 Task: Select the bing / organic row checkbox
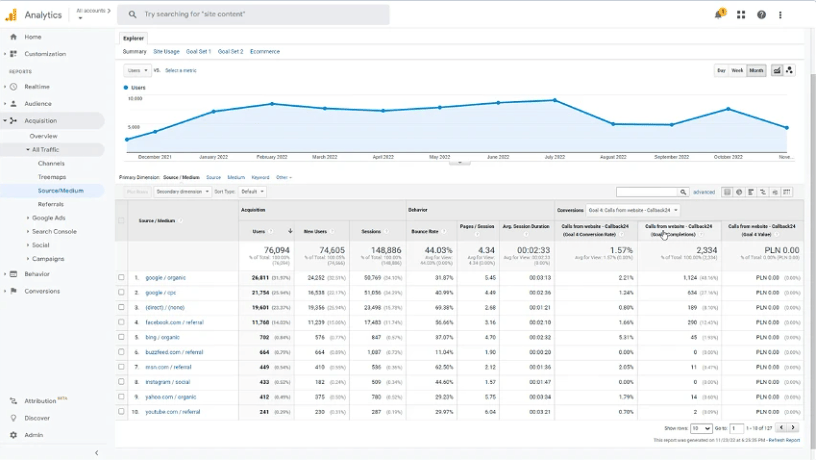(x=122, y=338)
